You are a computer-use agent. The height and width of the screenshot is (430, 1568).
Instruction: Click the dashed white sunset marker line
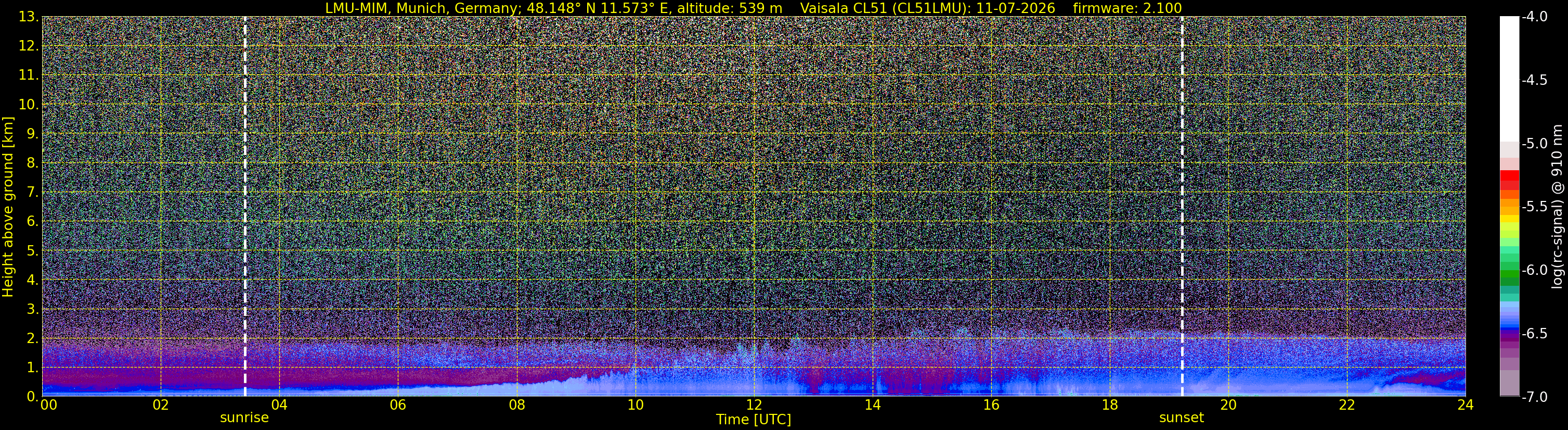[1182, 207]
